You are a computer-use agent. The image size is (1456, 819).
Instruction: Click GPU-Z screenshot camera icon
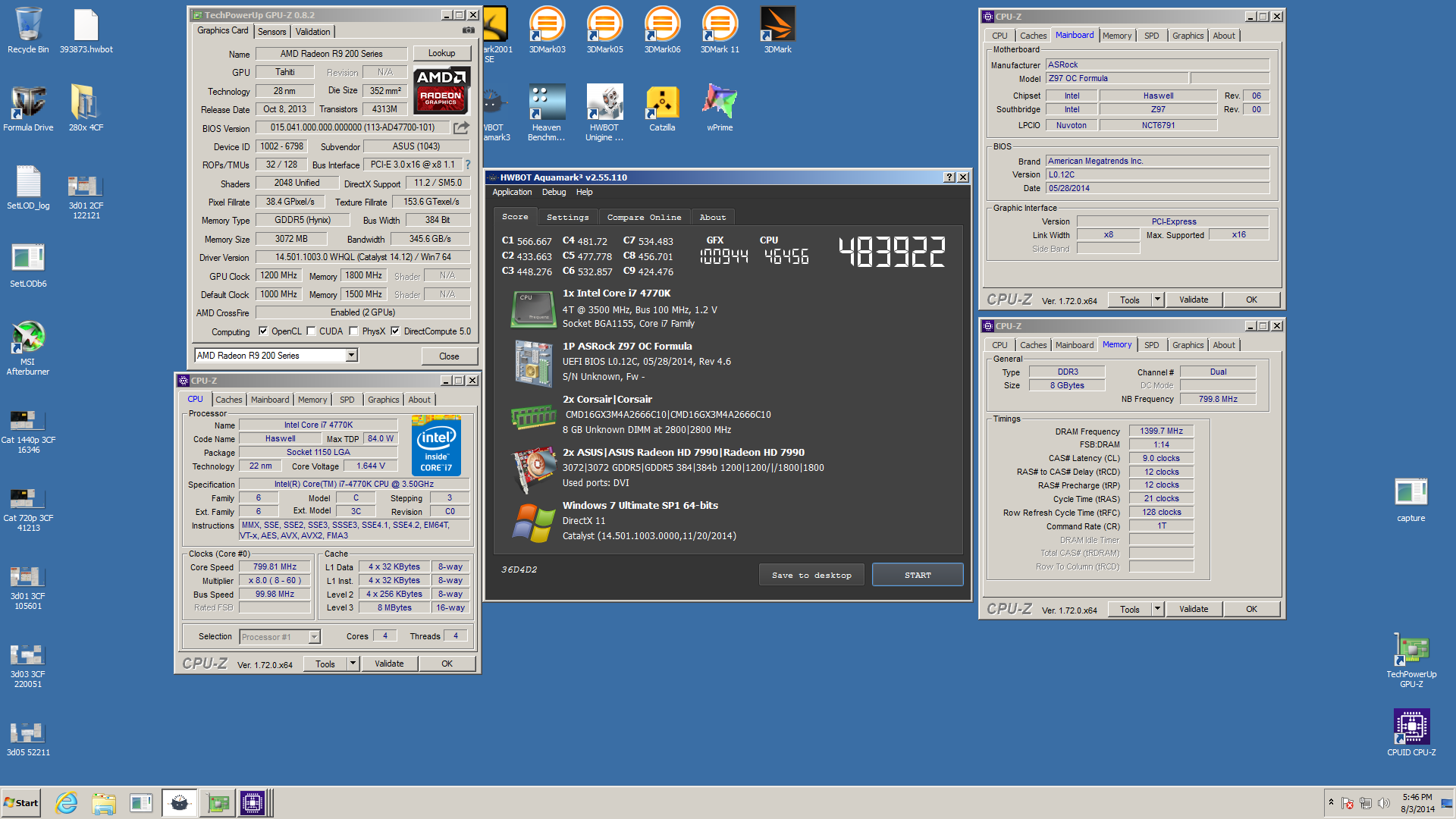pyautogui.click(x=468, y=31)
